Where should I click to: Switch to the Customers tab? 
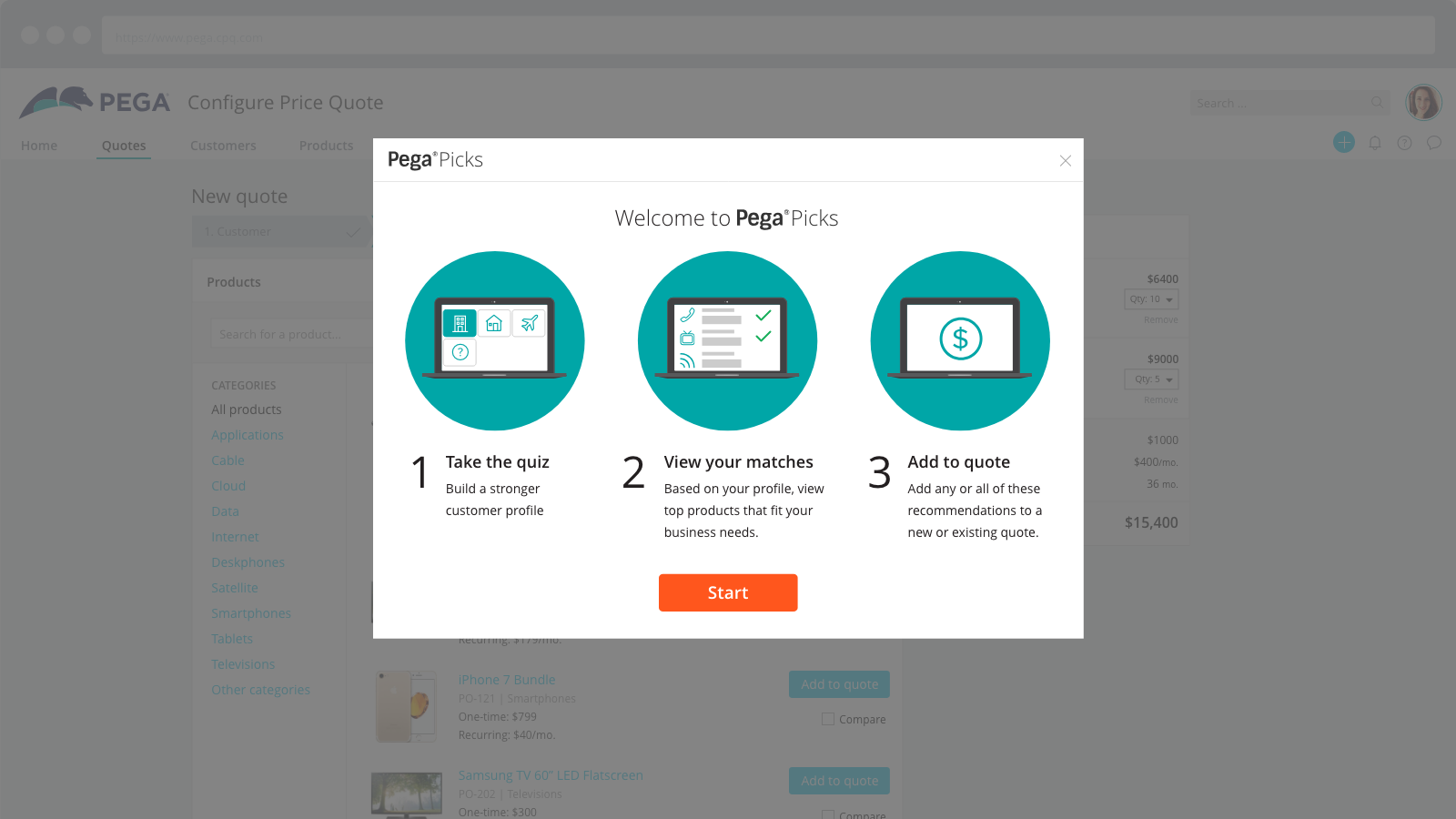point(223,146)
